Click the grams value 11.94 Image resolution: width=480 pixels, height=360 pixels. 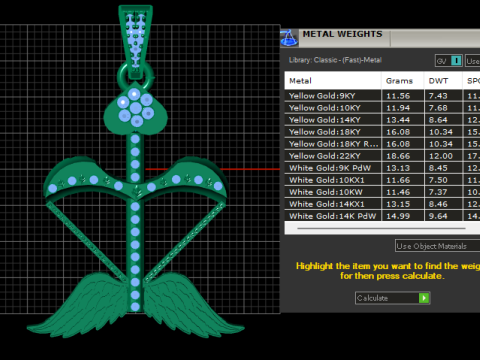point(398,108)
